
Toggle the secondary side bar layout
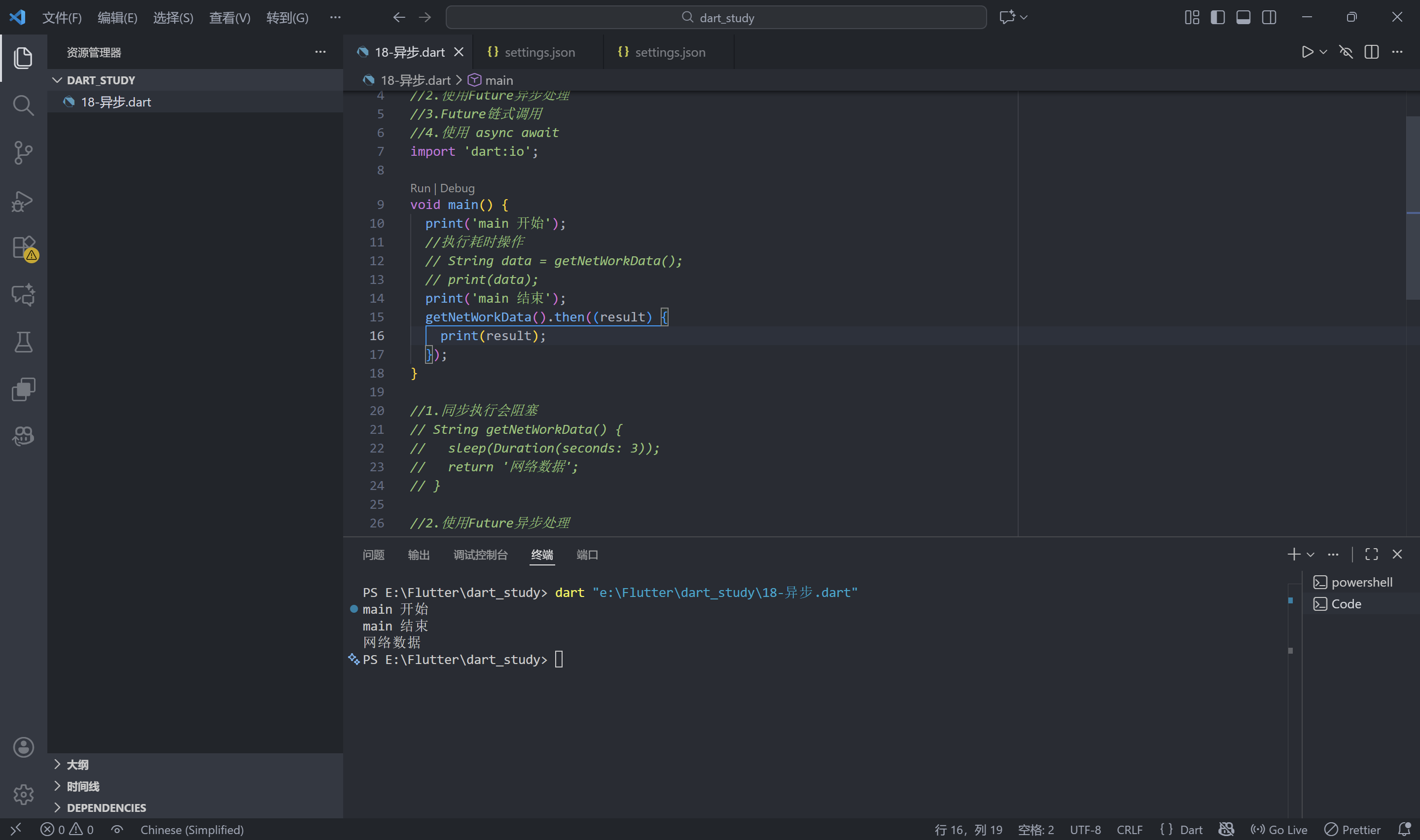click(1269, 18)
